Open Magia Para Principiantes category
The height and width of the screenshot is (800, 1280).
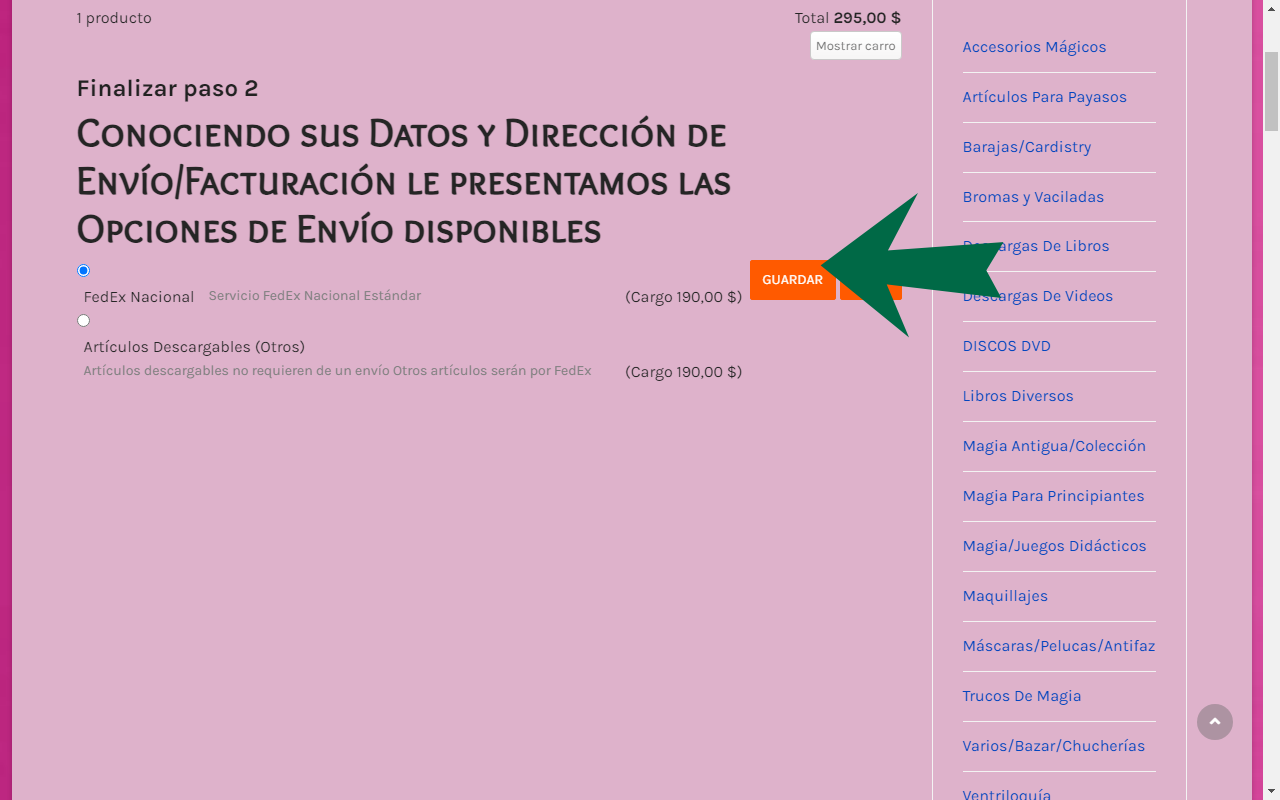click(1053, 496)
